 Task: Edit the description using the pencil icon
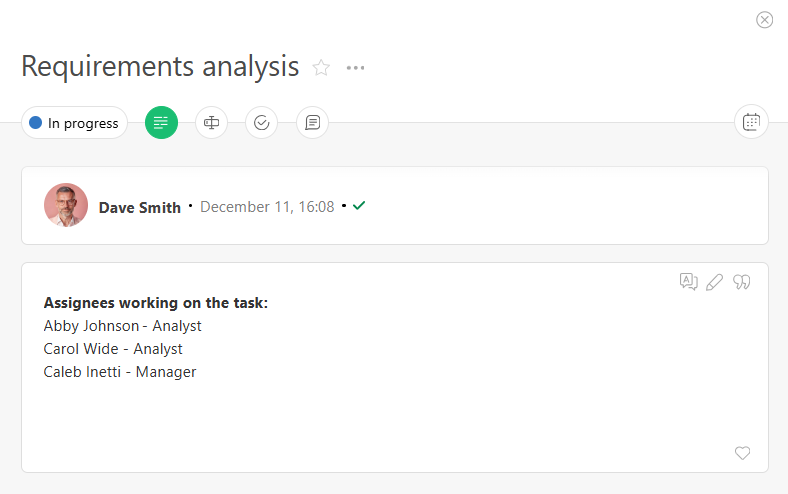[x=714, y=282]
